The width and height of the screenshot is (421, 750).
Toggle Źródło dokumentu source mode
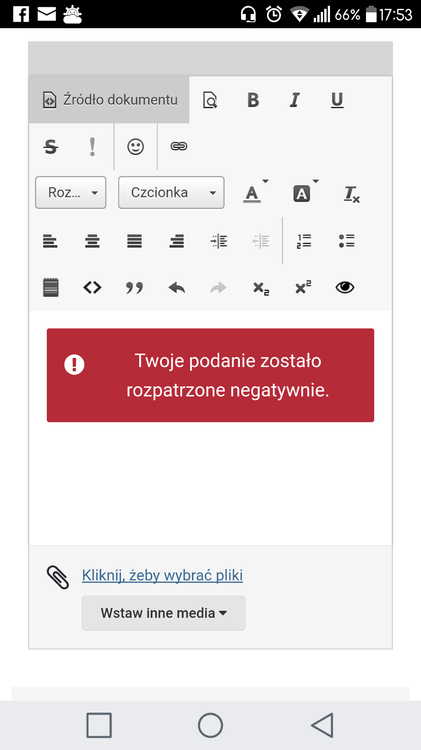109,100
